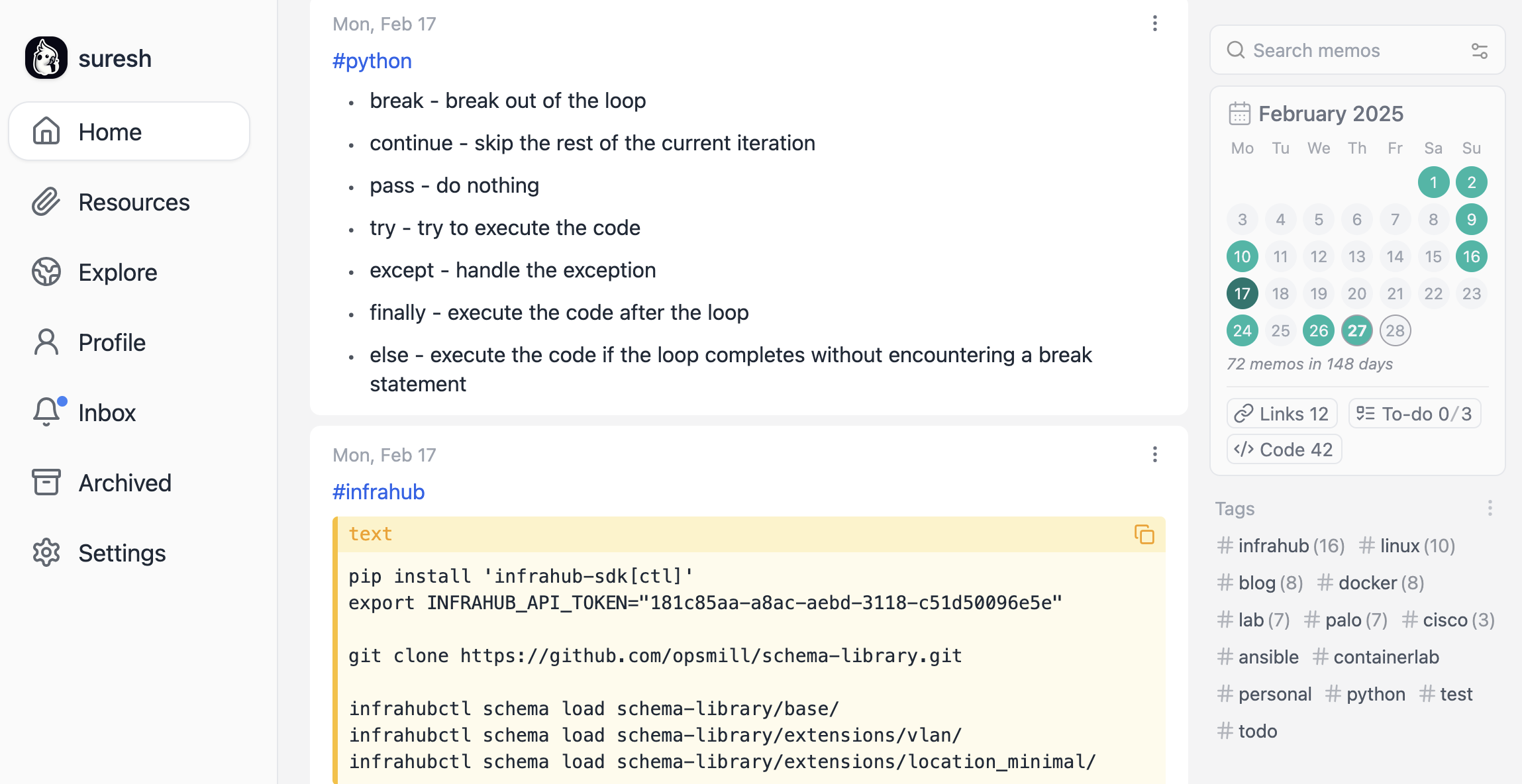
Task: Toggle the To-do 0/3 filter
Action: click(1414, 414)
